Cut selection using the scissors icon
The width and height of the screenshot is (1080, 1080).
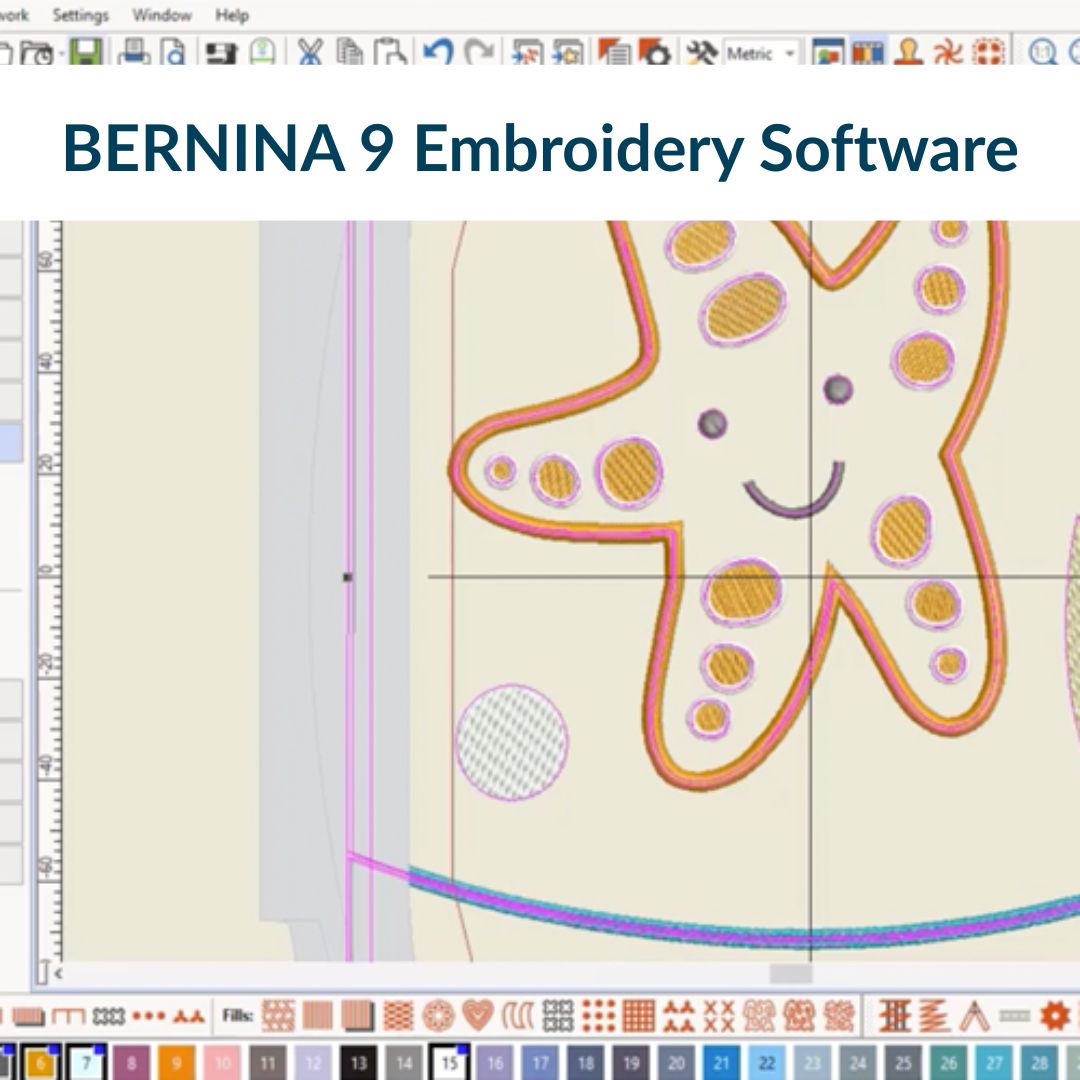point(310,53)
